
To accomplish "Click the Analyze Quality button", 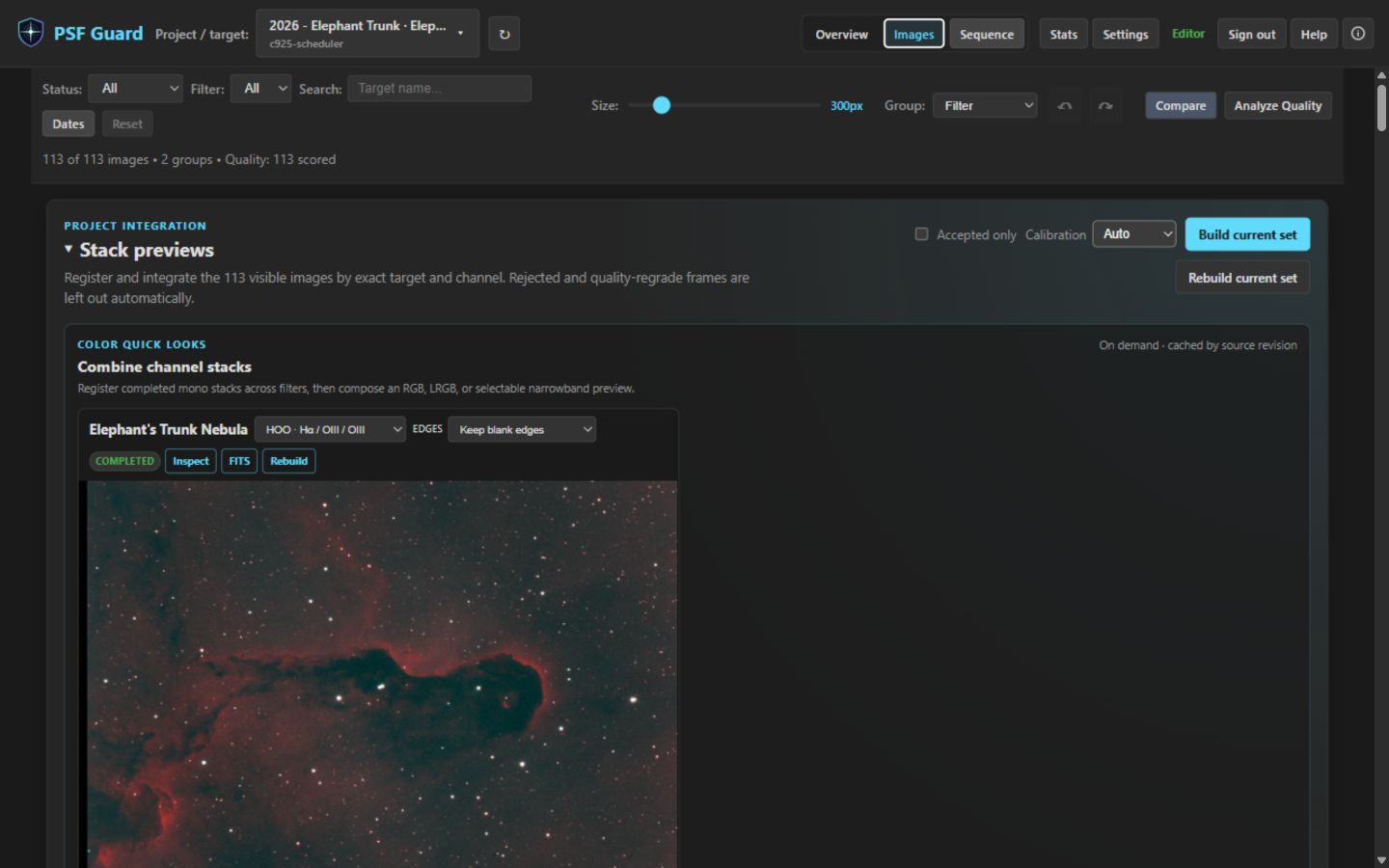I will [x=1278, y=105].
